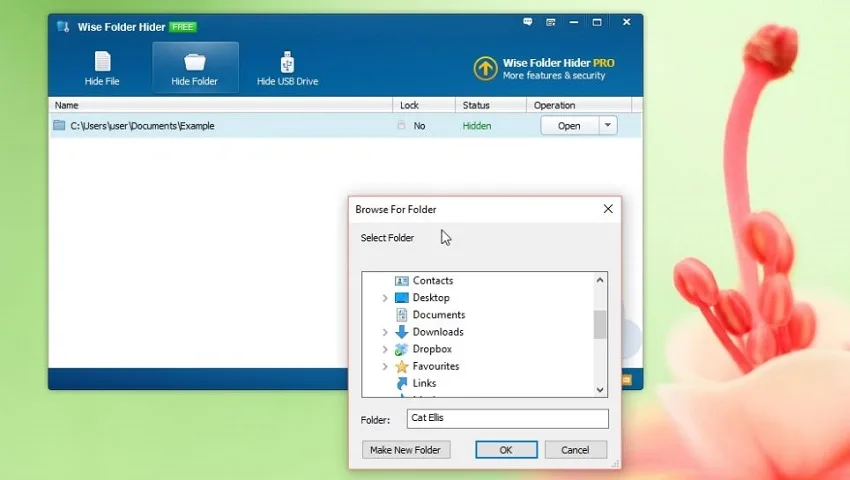Expand the Favourites tree node

point(385,366)
